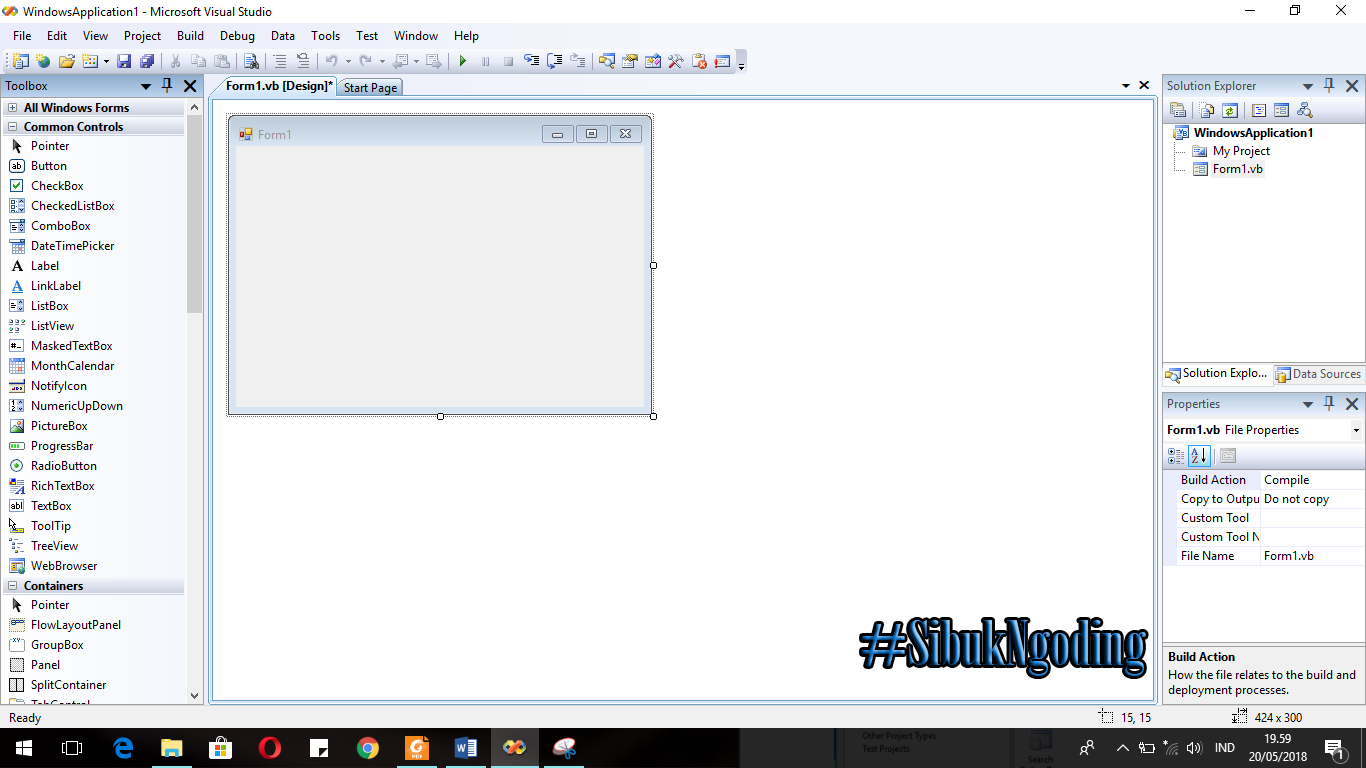Open the Debug menu
1366x768 pixels.
pyautogui.click(x=237, y=35)
